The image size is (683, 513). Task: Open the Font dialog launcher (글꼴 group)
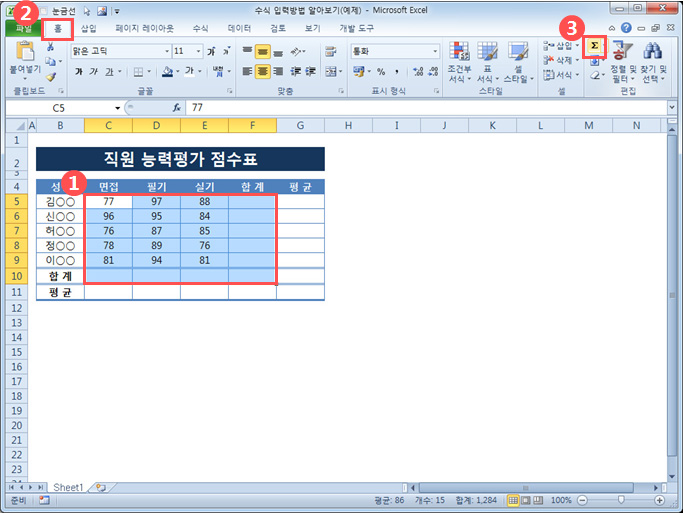pyautogui.click(x=229, y=91)
